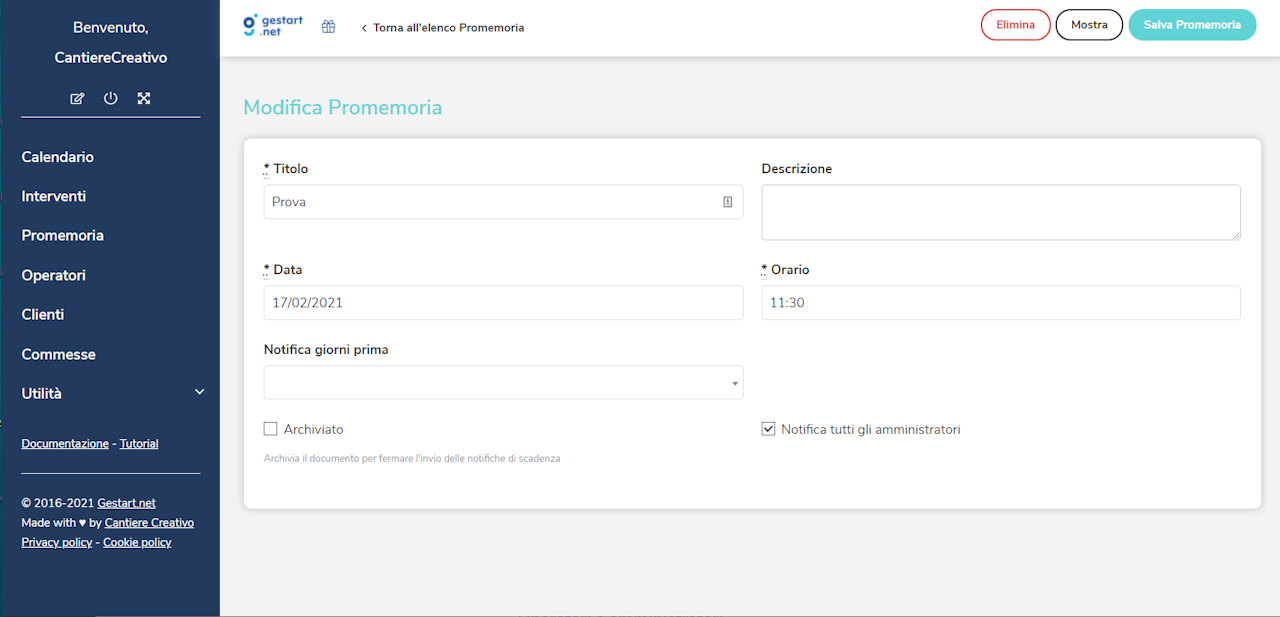Open the gift icon in the top bar
The height and width of the screenshot is (617, 1280).
point(327,26)
